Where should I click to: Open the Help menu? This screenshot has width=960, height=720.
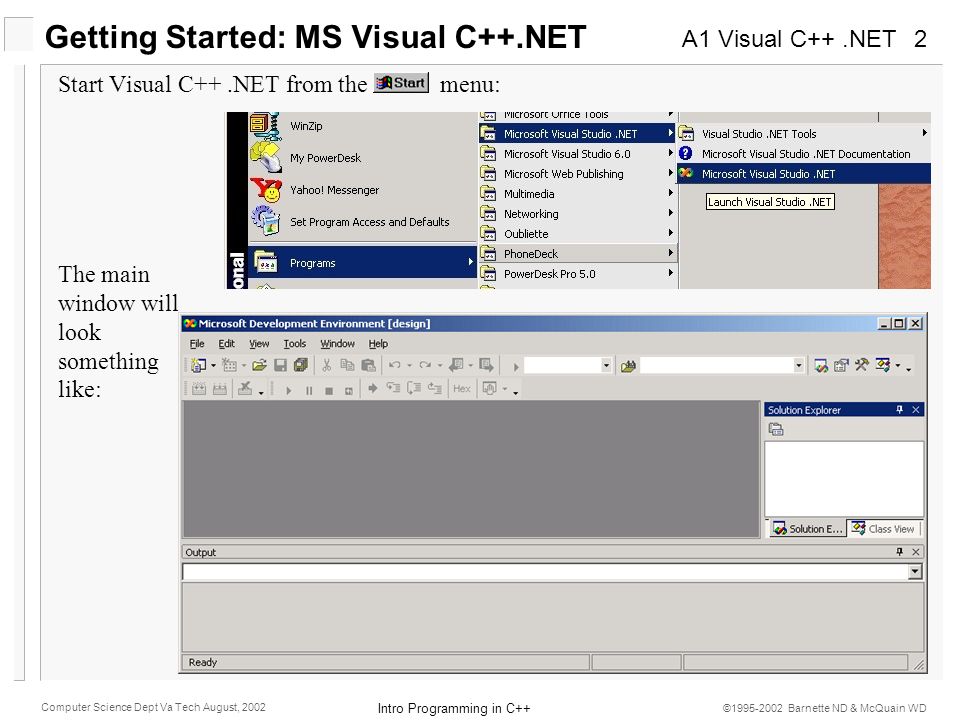[x=378, y=344]
